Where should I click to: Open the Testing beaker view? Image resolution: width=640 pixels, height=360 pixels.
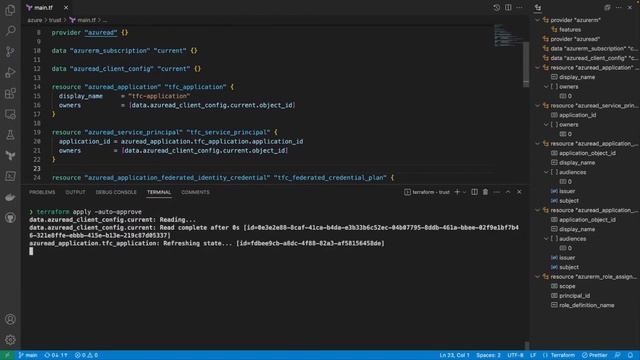(10, 135)
